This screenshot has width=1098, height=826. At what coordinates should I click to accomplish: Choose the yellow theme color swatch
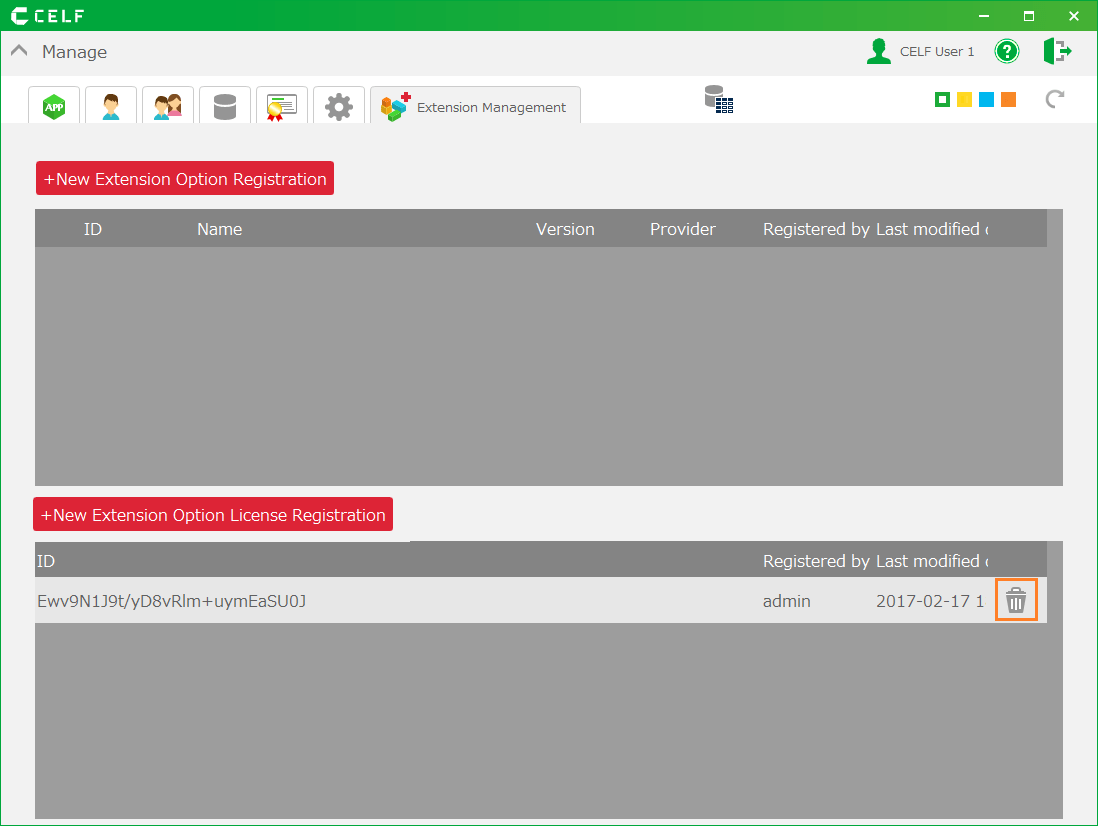pos(964,99)
